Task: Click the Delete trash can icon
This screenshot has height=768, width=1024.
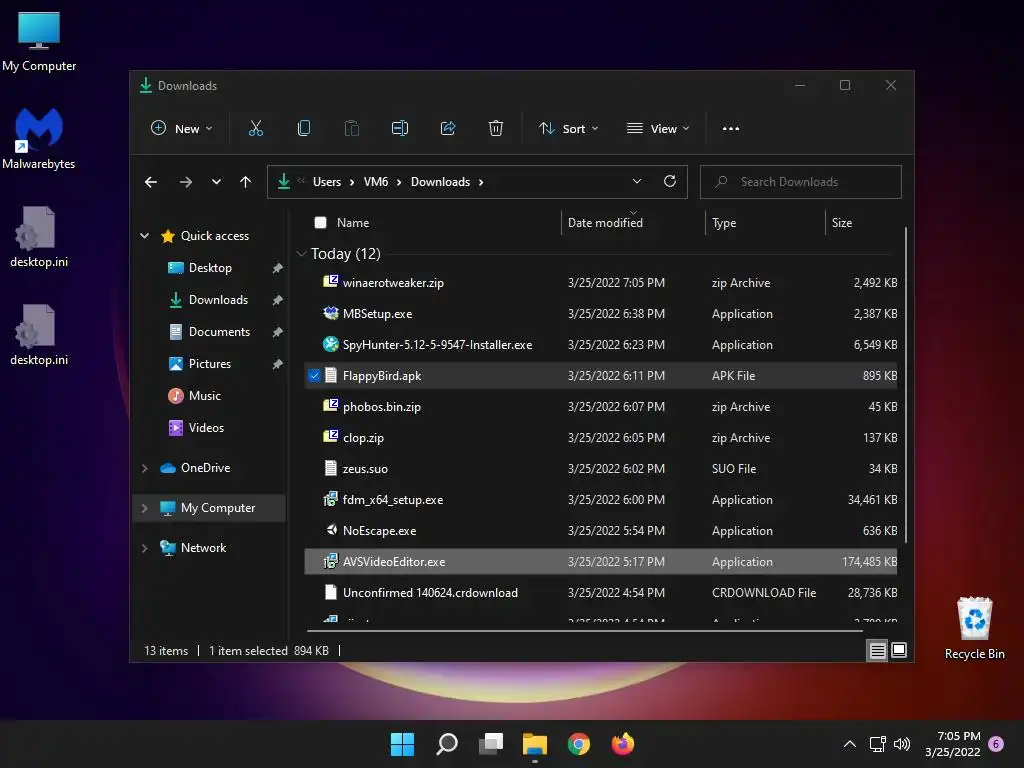Action: coord(496,128)
